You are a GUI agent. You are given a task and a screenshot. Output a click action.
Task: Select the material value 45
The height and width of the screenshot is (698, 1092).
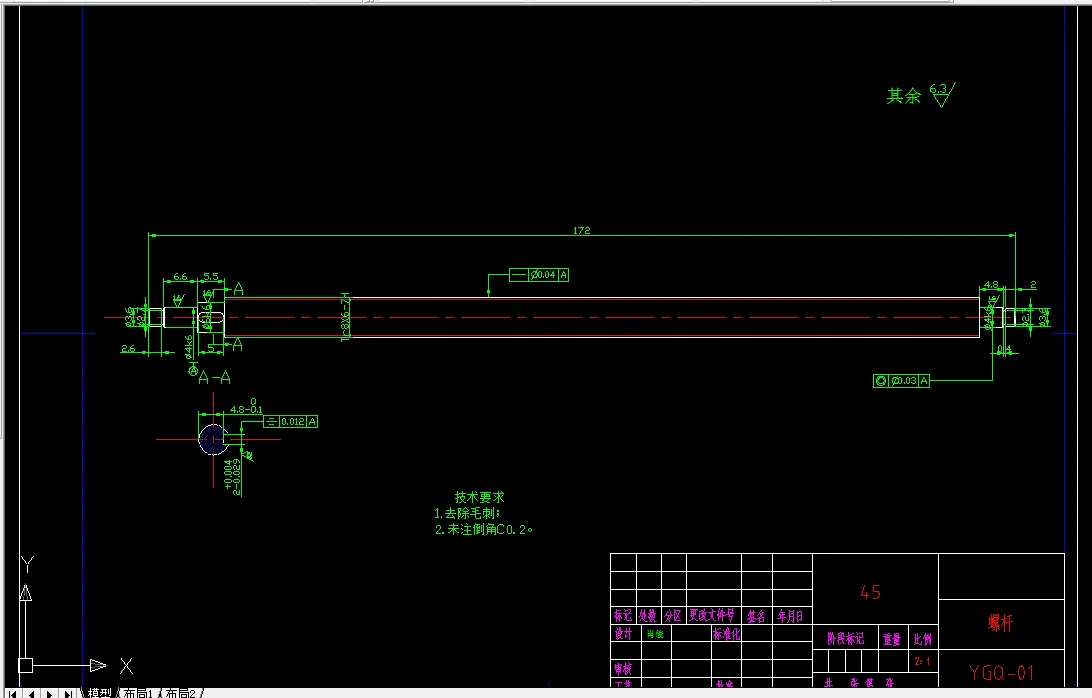[x=871, y=593]
